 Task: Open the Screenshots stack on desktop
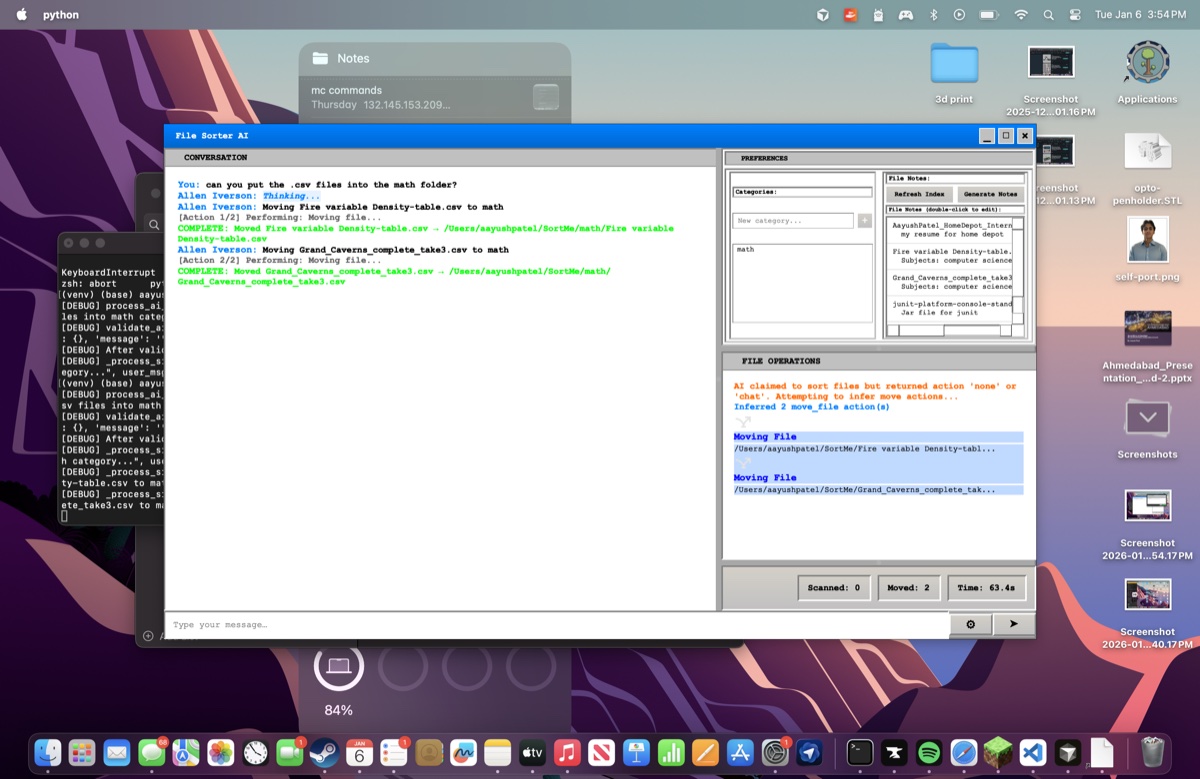(1147, 419)
